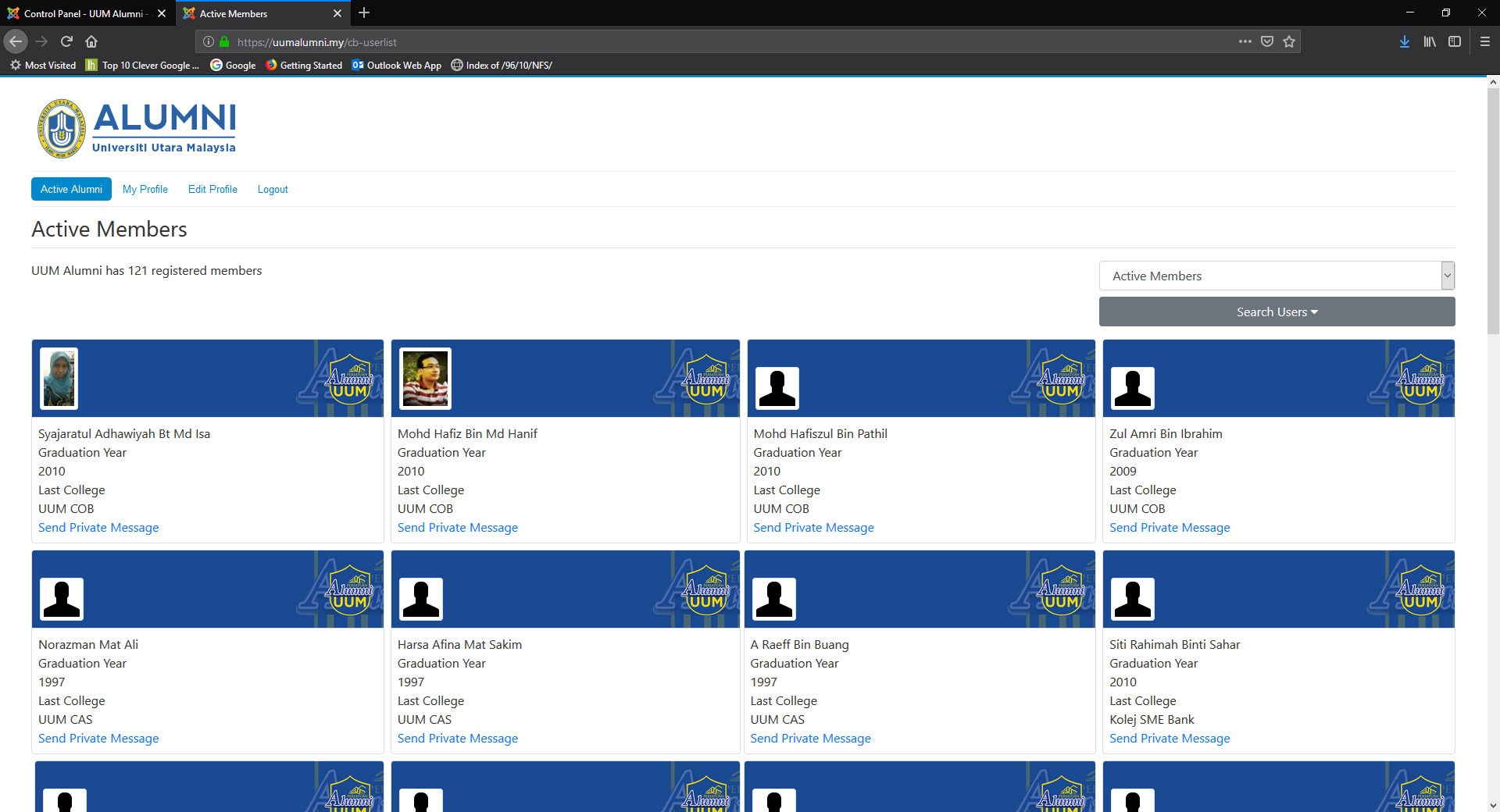Click the browser Forward arrow button
Viewport: 1500px width, 812px height.
point(42,41)
